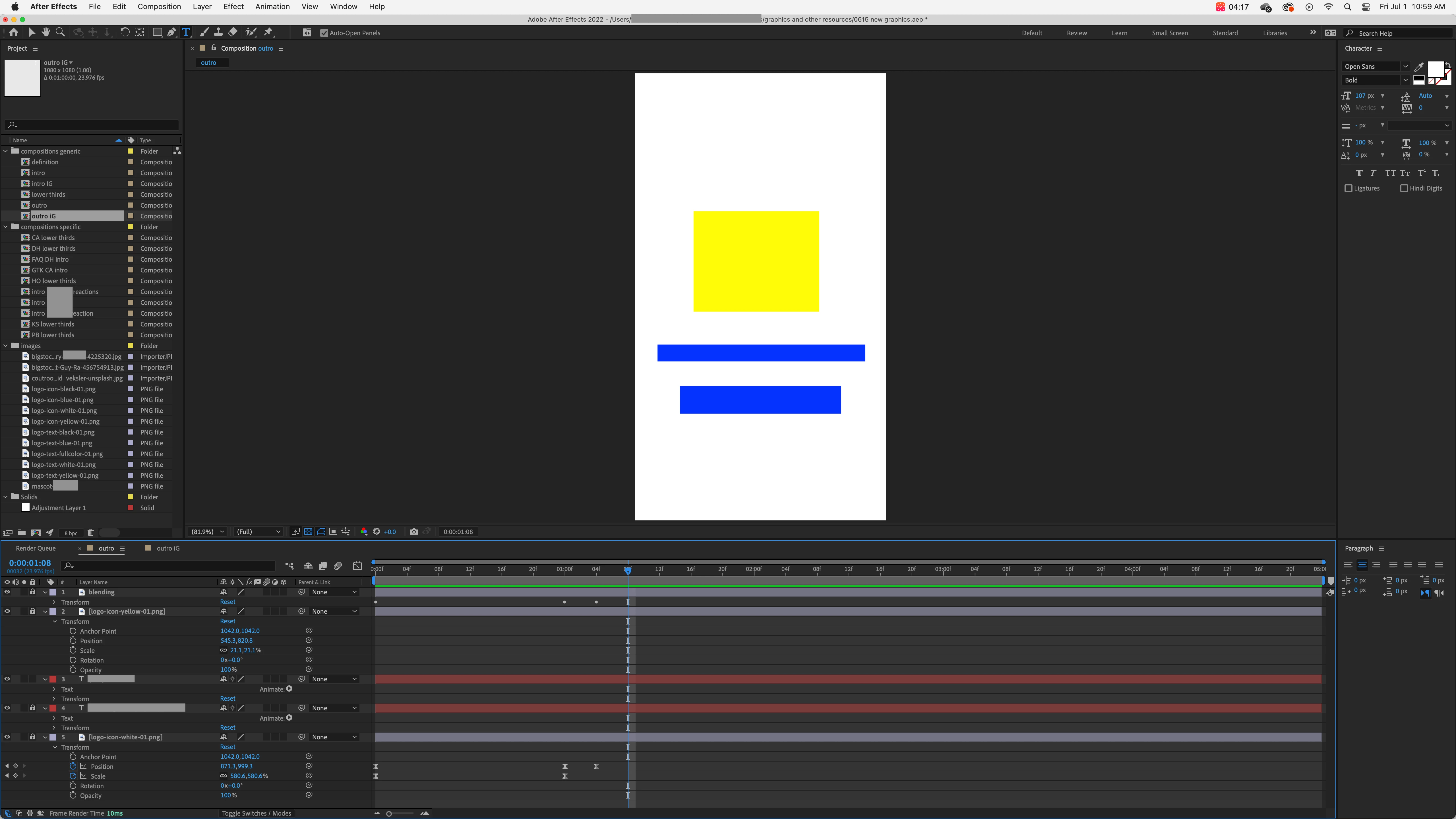Screen dimensions: 1456x819
Task: Select the Zoom tool in toolbar
Action: click(x=60, y=32)
